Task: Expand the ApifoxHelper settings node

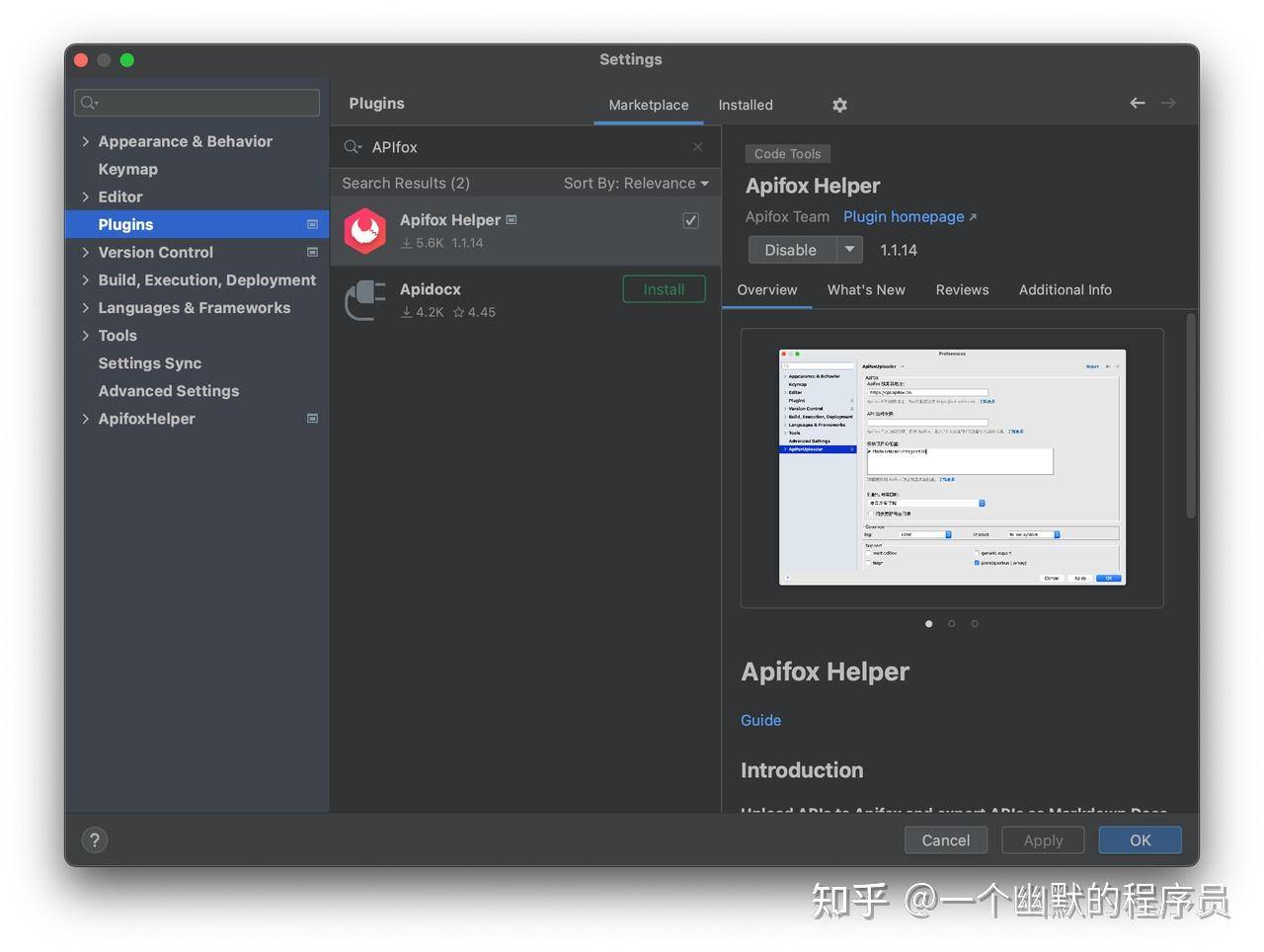Action: (x=86, y=419)
